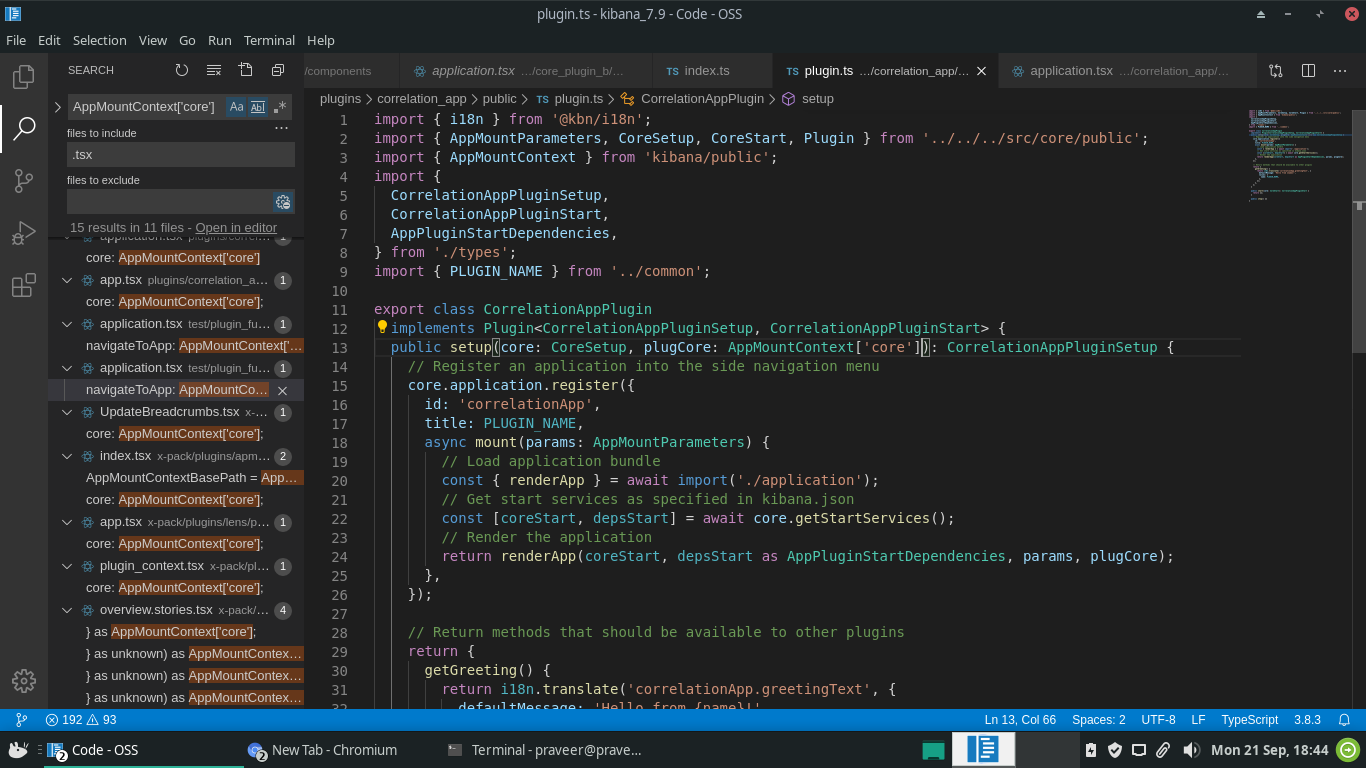Viewport: 1366px width, 768px height.
Task: Click the Manage gear icon
Action: [x=24, y=681]
